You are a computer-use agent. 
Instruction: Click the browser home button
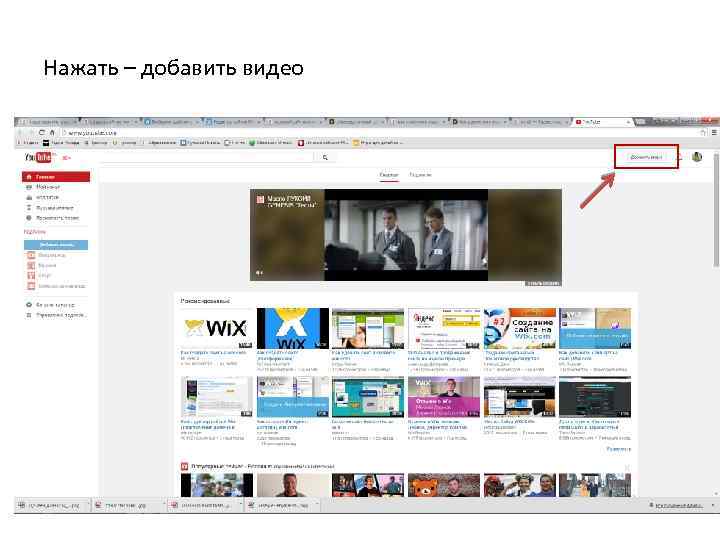pyautogui.click(x=52, y=133)
